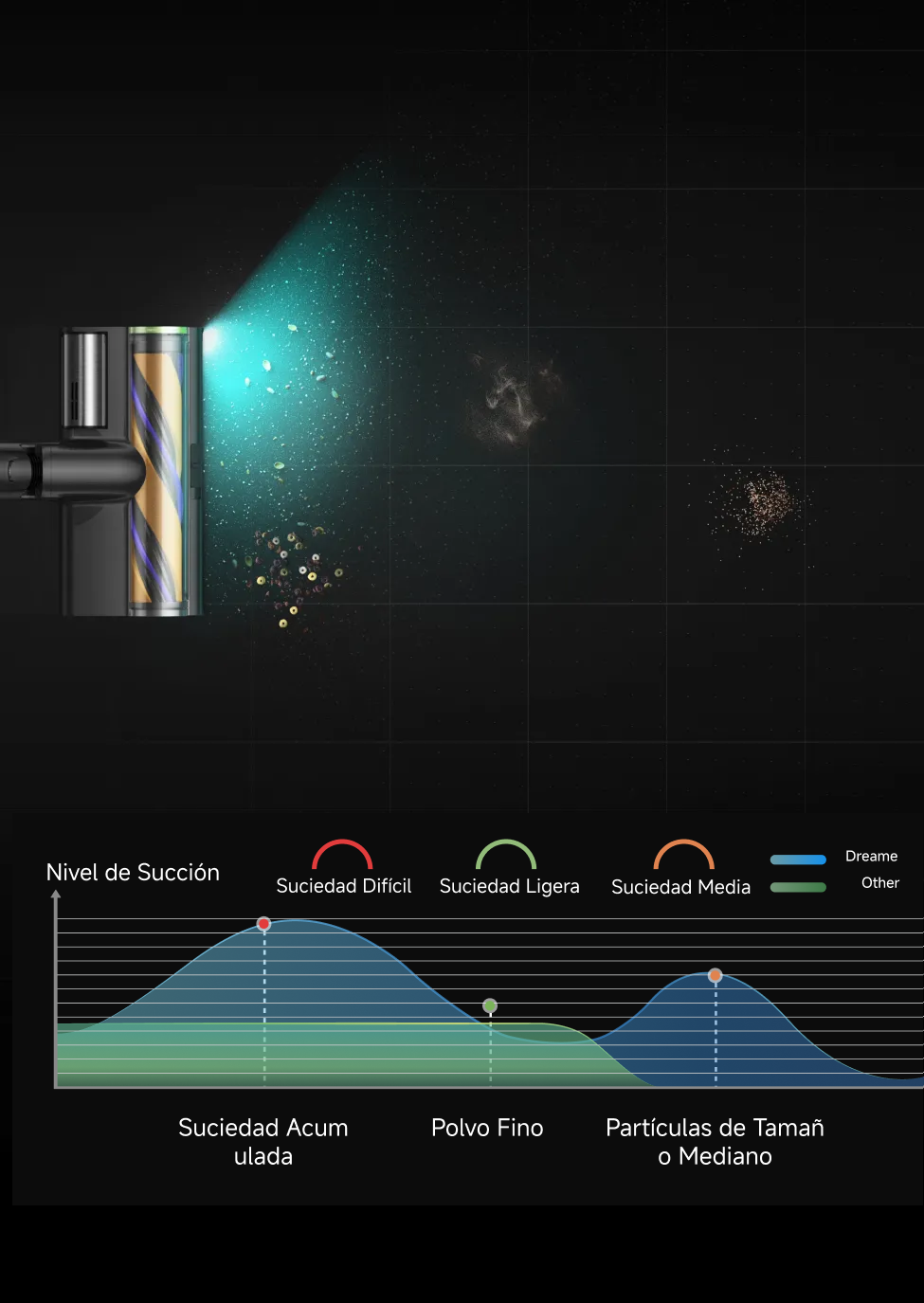
Task: Click the Partículas de Tamaño Mediano label
Action: [x=715, y=1141]
